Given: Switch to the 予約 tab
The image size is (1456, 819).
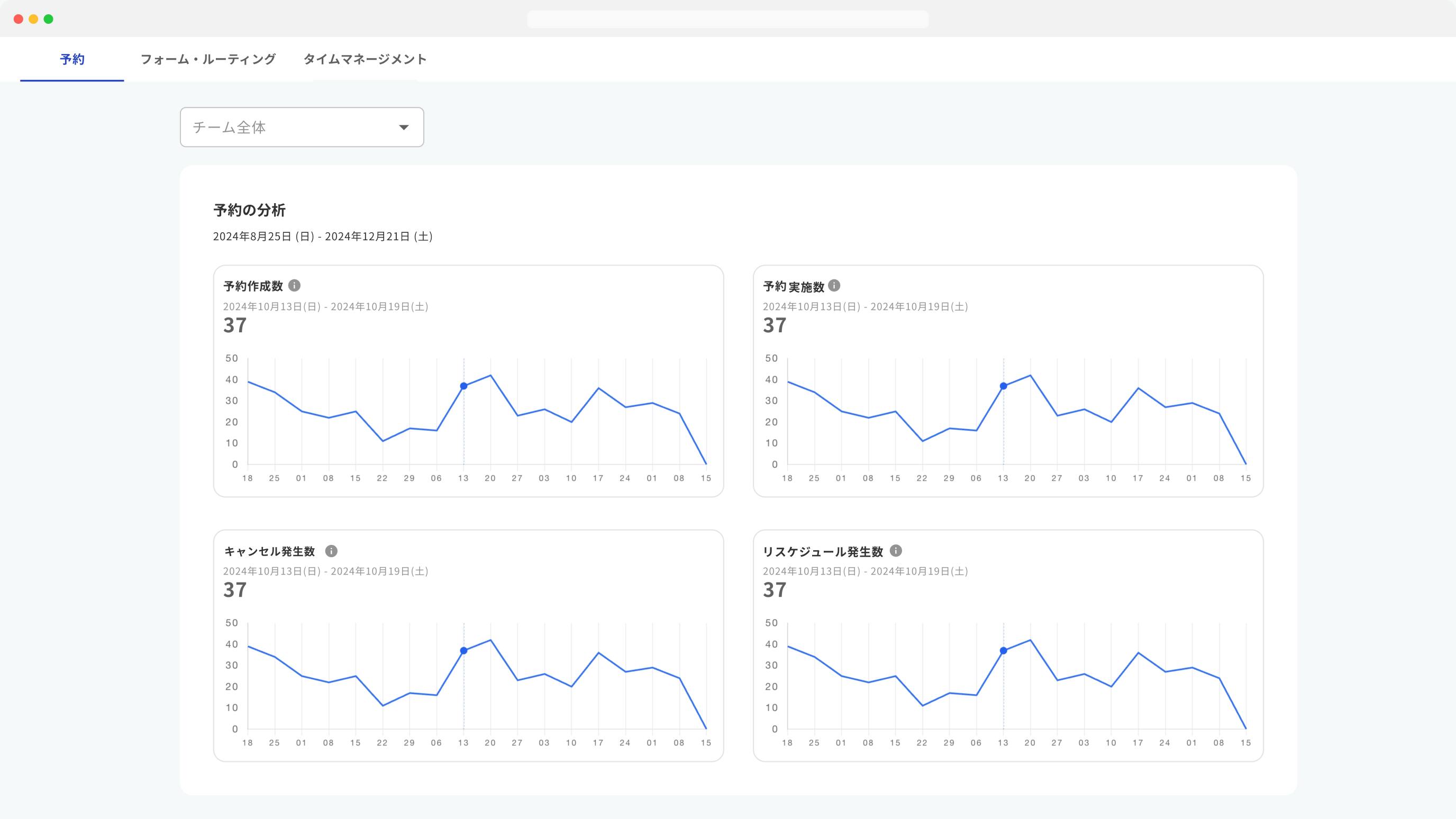Looking at the screenshot, I should coord(72,59).
